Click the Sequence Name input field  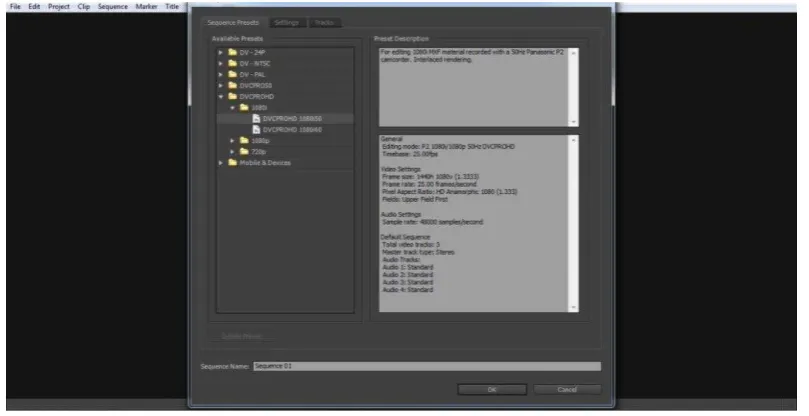pos(427,366)
